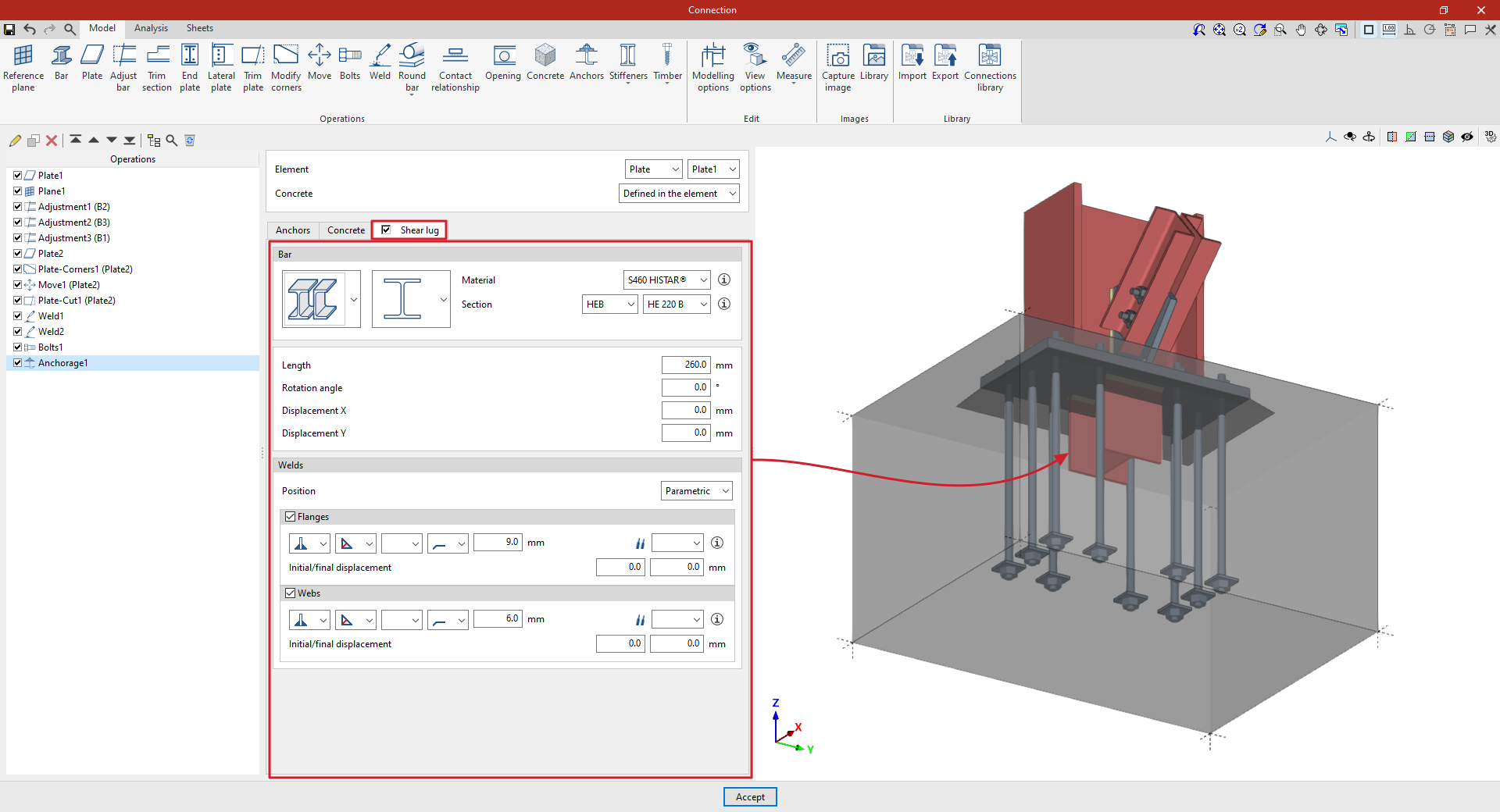The image size is (1500, 812).
Task: Delete operation with the red X icon
Action: click(x=52, y=141)
